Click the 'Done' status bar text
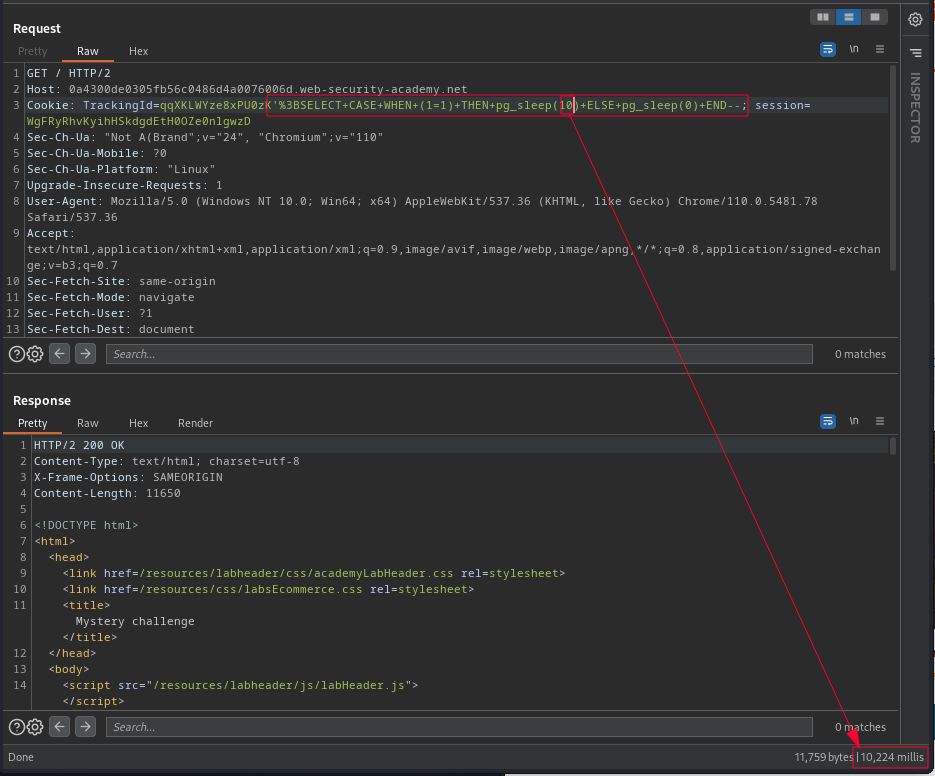 [x=21, y=757]
